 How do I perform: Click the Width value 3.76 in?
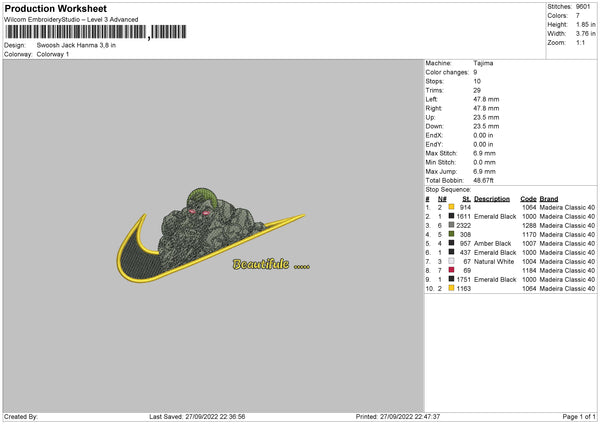point(585,34)
